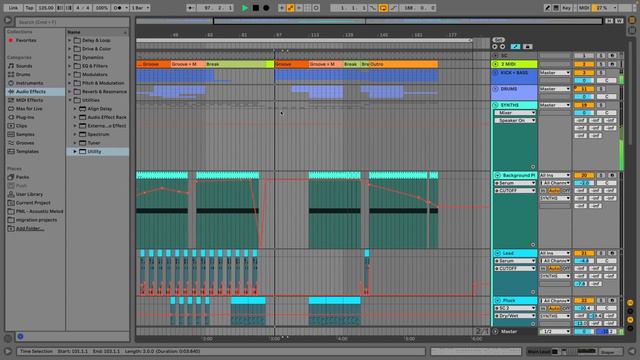Click the Add Folder link
The width and height of the screenshot is (640, 360).
(29, 229)
